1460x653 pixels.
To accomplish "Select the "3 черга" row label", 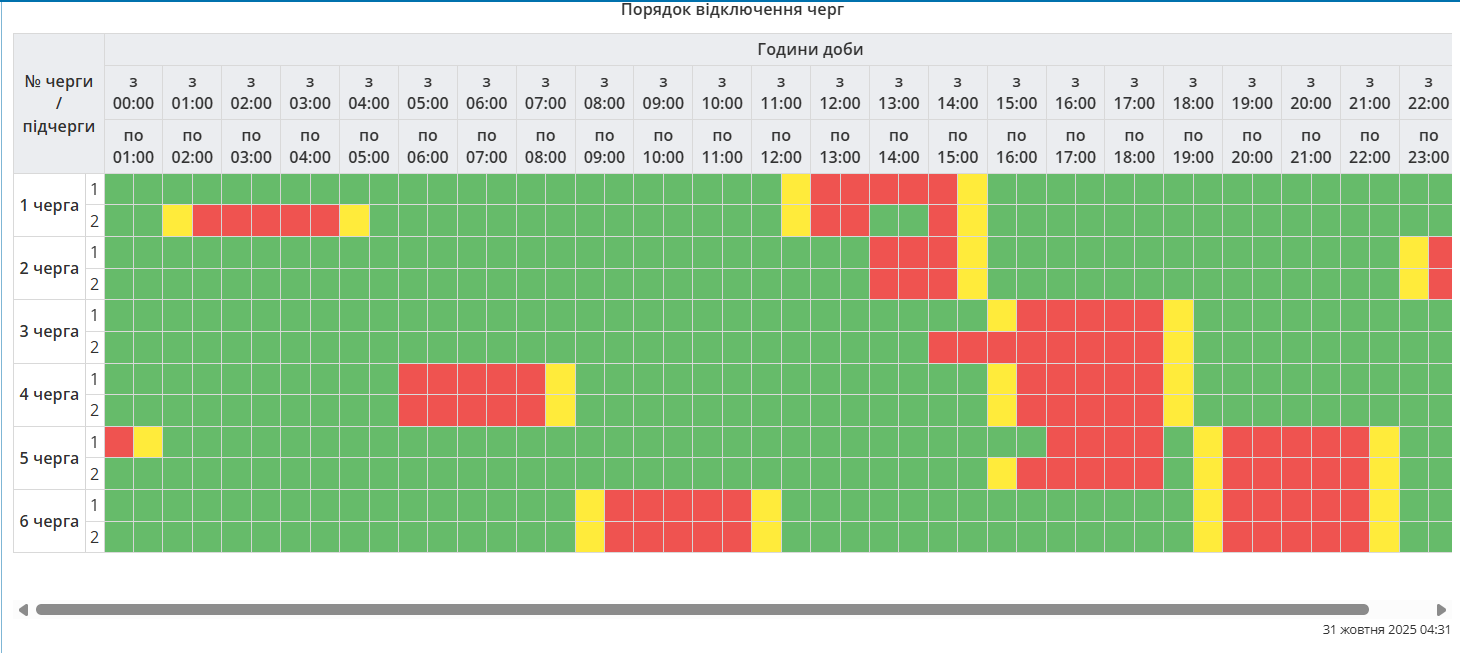I will pos(49,331).
